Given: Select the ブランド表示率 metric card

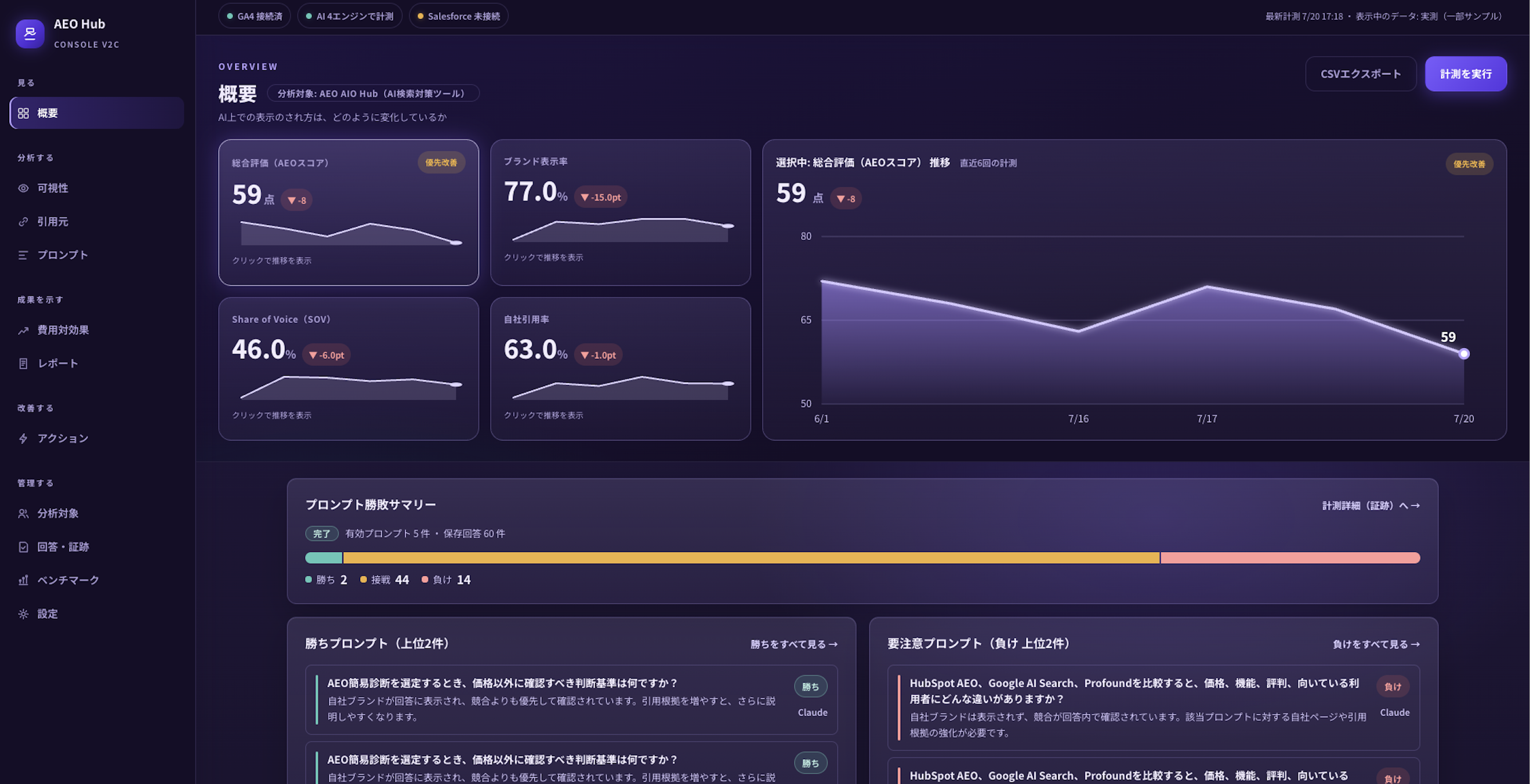Looking at the screenshot, I should click(x=620, y=213).
